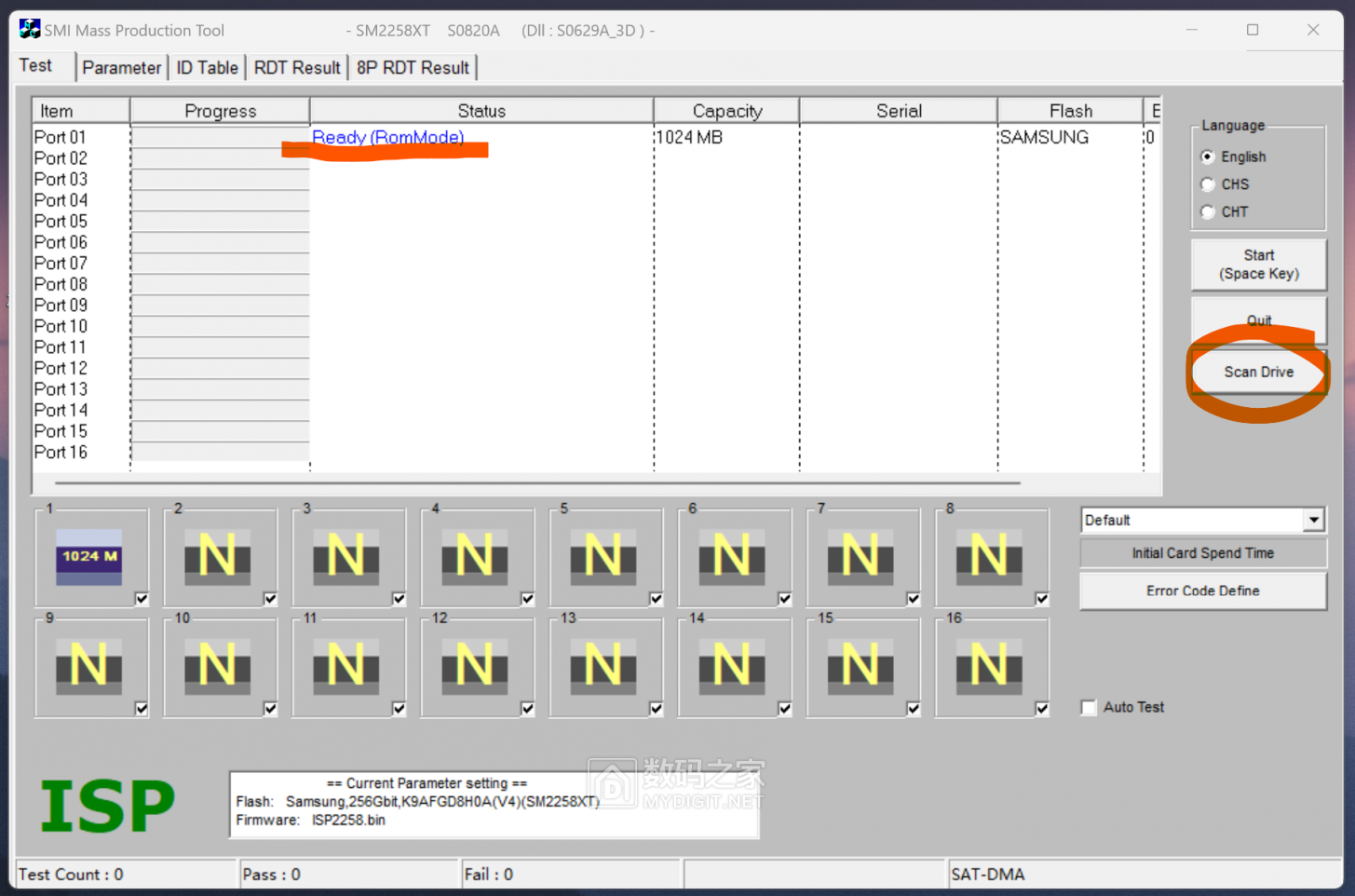The image size is (1355, 896).
Task: Click the port 5 'N' slot icon
Action: (603, 557)
